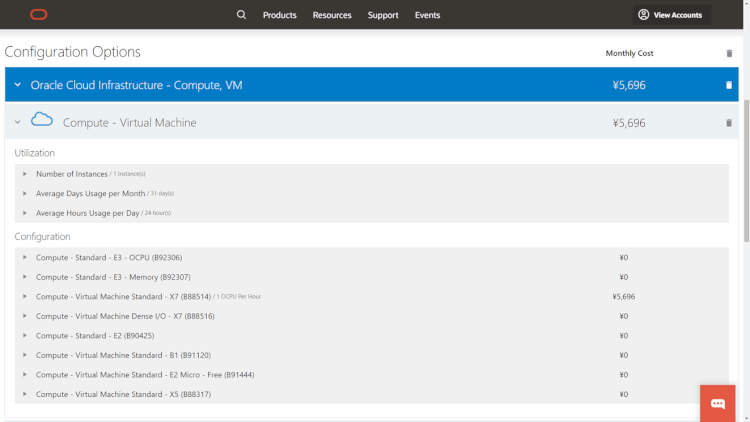Click the View Accounts button

(672, 15)
